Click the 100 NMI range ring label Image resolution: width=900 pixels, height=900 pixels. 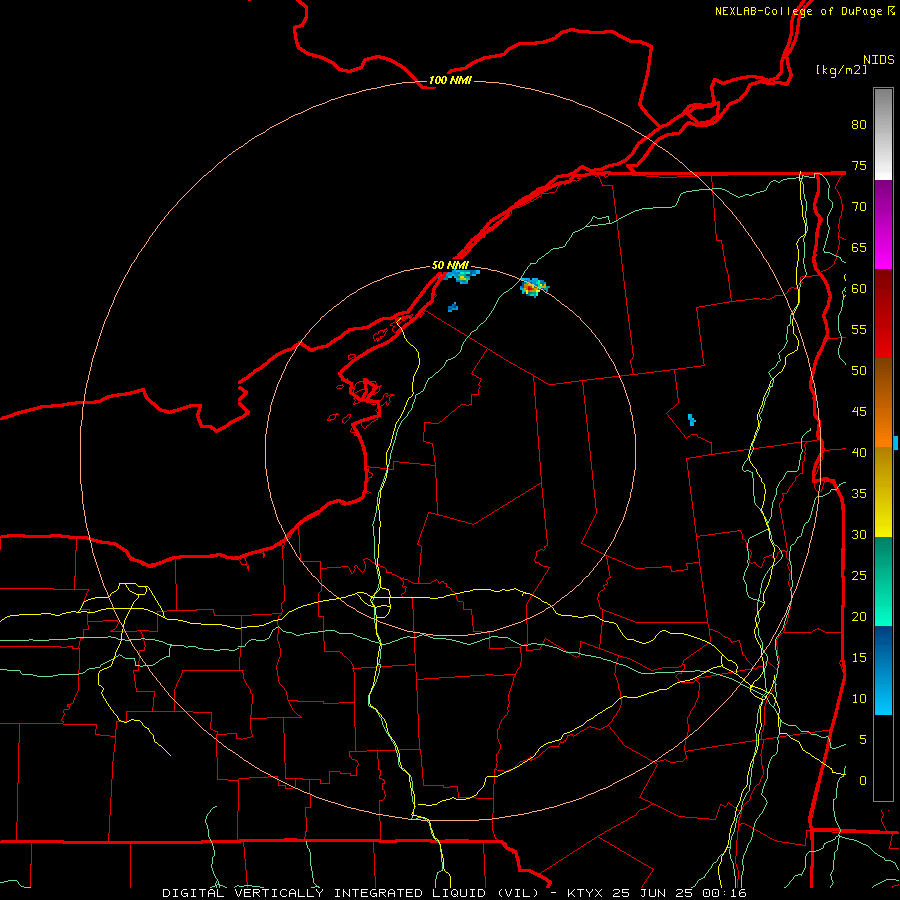pos(450,80)
